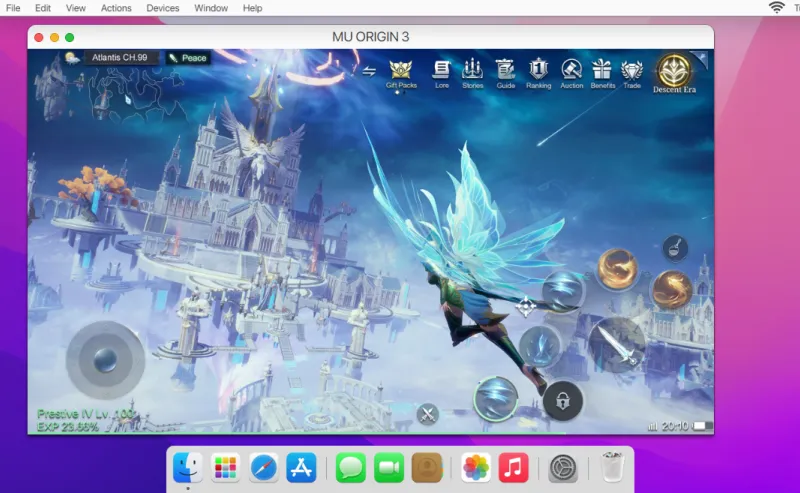The image size is (800, 493).
Task: Open the View menu
Action: (x=76, y=8)
